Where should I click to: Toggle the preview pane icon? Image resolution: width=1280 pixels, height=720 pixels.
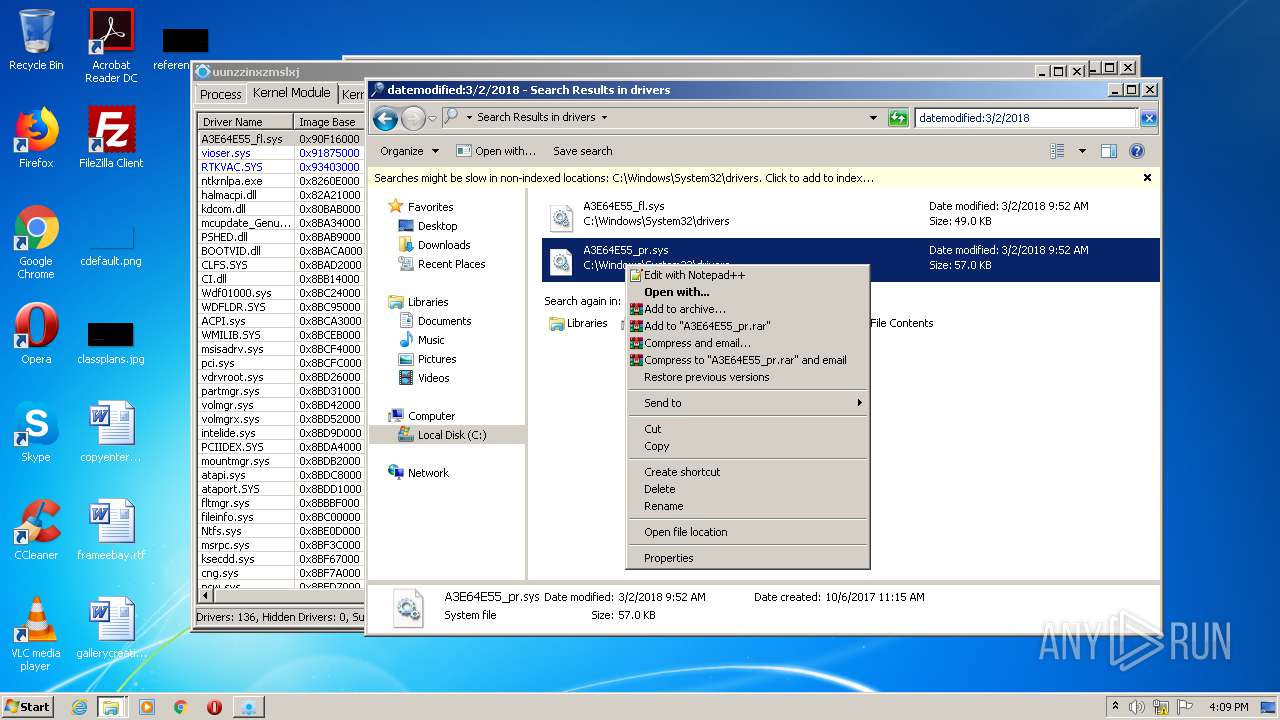pos(1108,151)
